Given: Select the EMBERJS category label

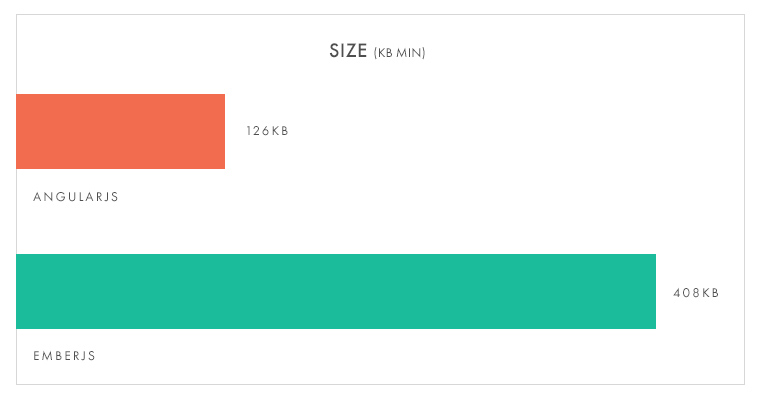Looking at the screenshot, I should pos(64,356).
